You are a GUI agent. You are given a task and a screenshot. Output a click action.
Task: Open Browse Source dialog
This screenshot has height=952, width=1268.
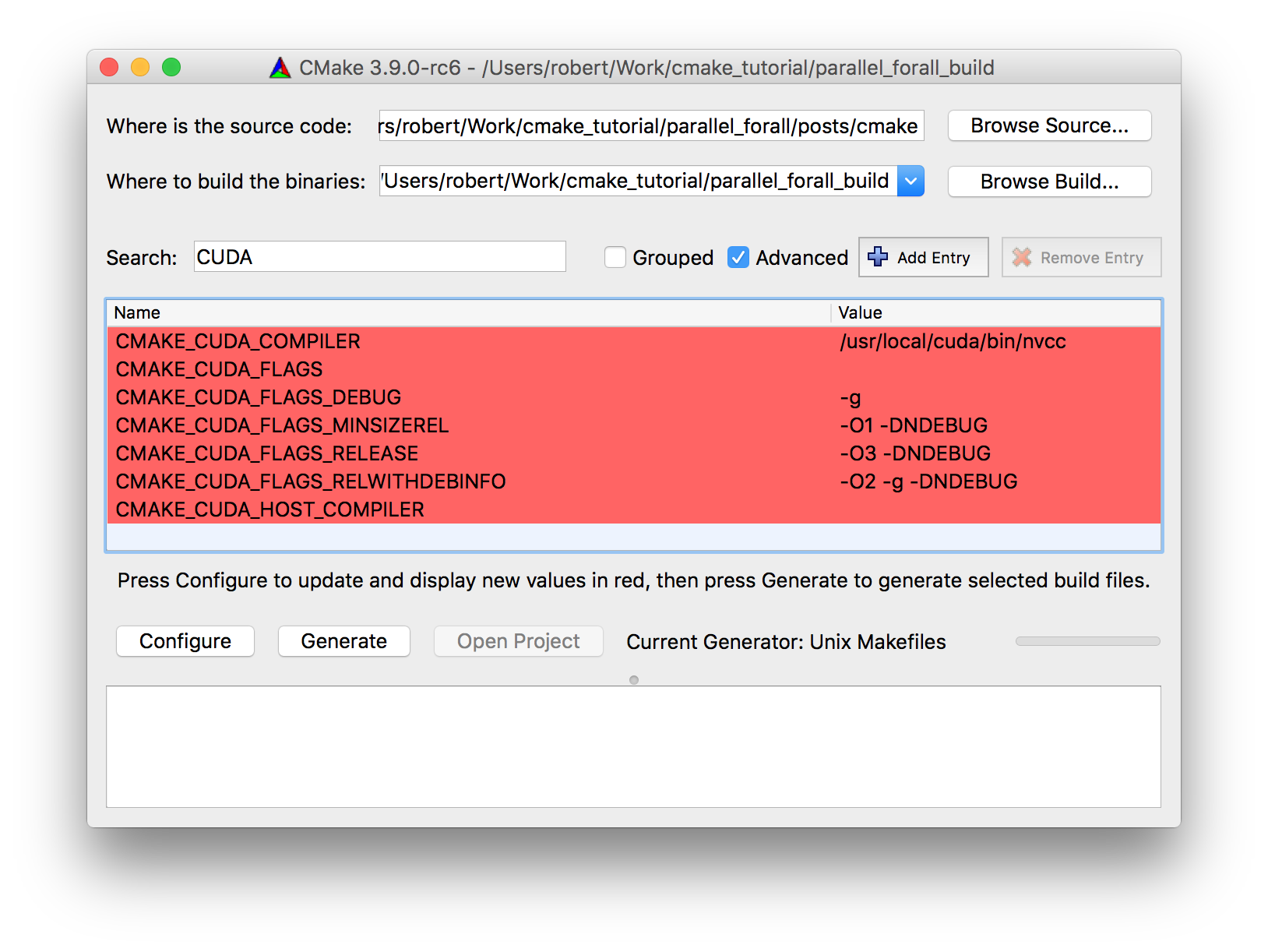click(x=1049, y=125)
